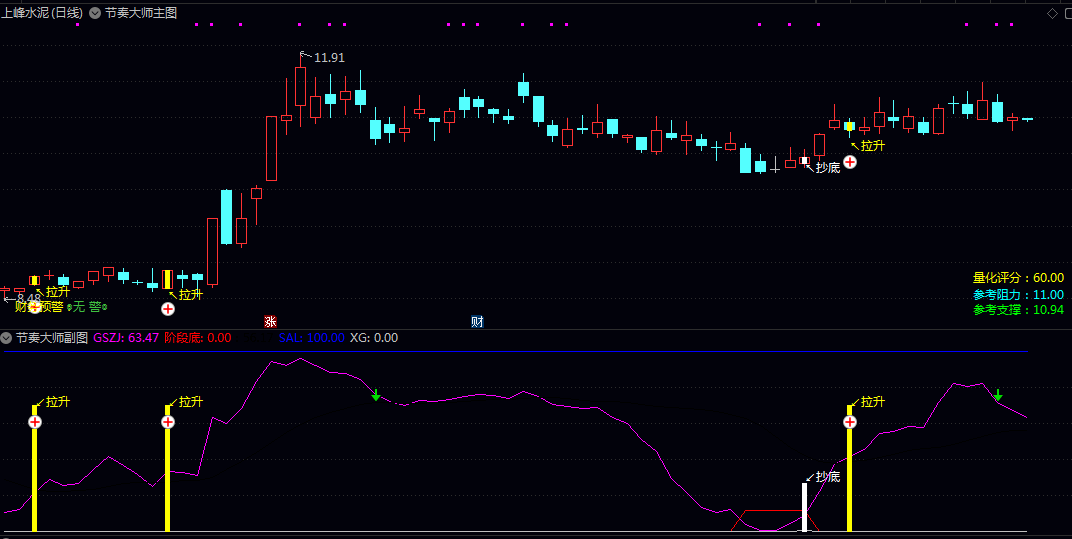This screenshot has height=539, width=1072.
Task: Click the 11.91 high price label
Action: click(x=330, y=58)
